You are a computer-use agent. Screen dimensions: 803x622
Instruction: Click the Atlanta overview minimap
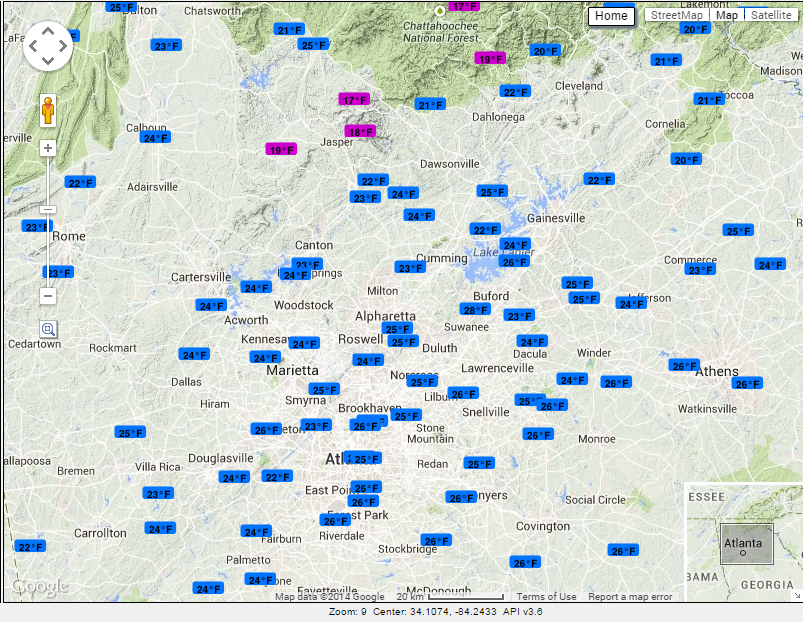tap(745, 544)
